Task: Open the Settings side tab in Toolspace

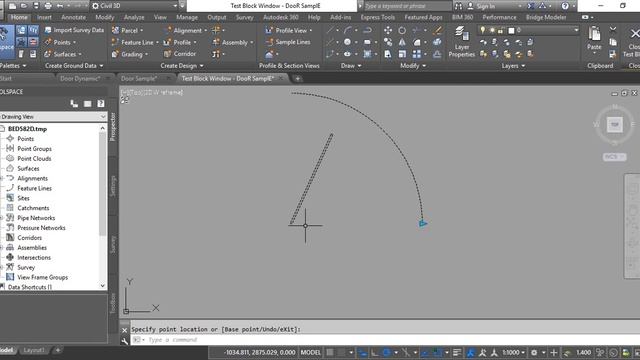Action: 113,186
